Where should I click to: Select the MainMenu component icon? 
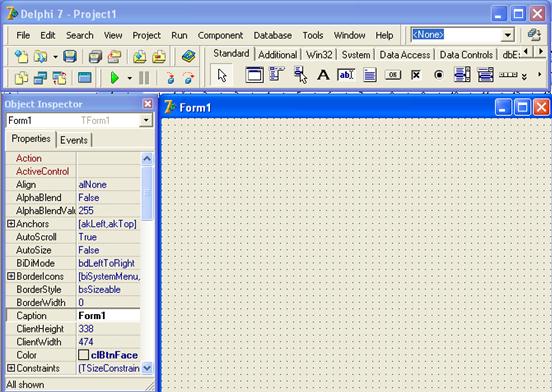pos(277,74)
